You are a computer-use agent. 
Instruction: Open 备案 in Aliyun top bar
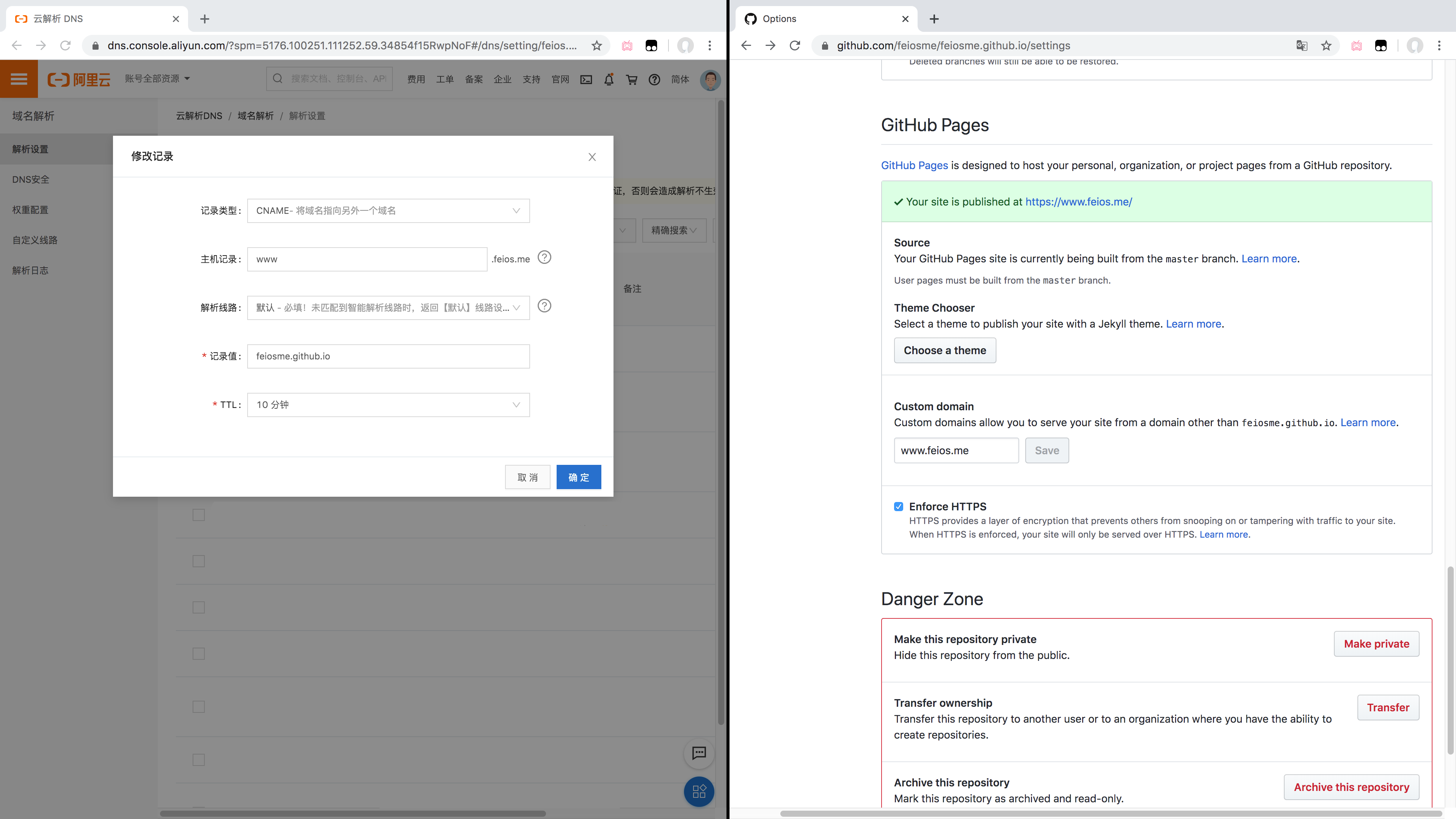[474, 80]
